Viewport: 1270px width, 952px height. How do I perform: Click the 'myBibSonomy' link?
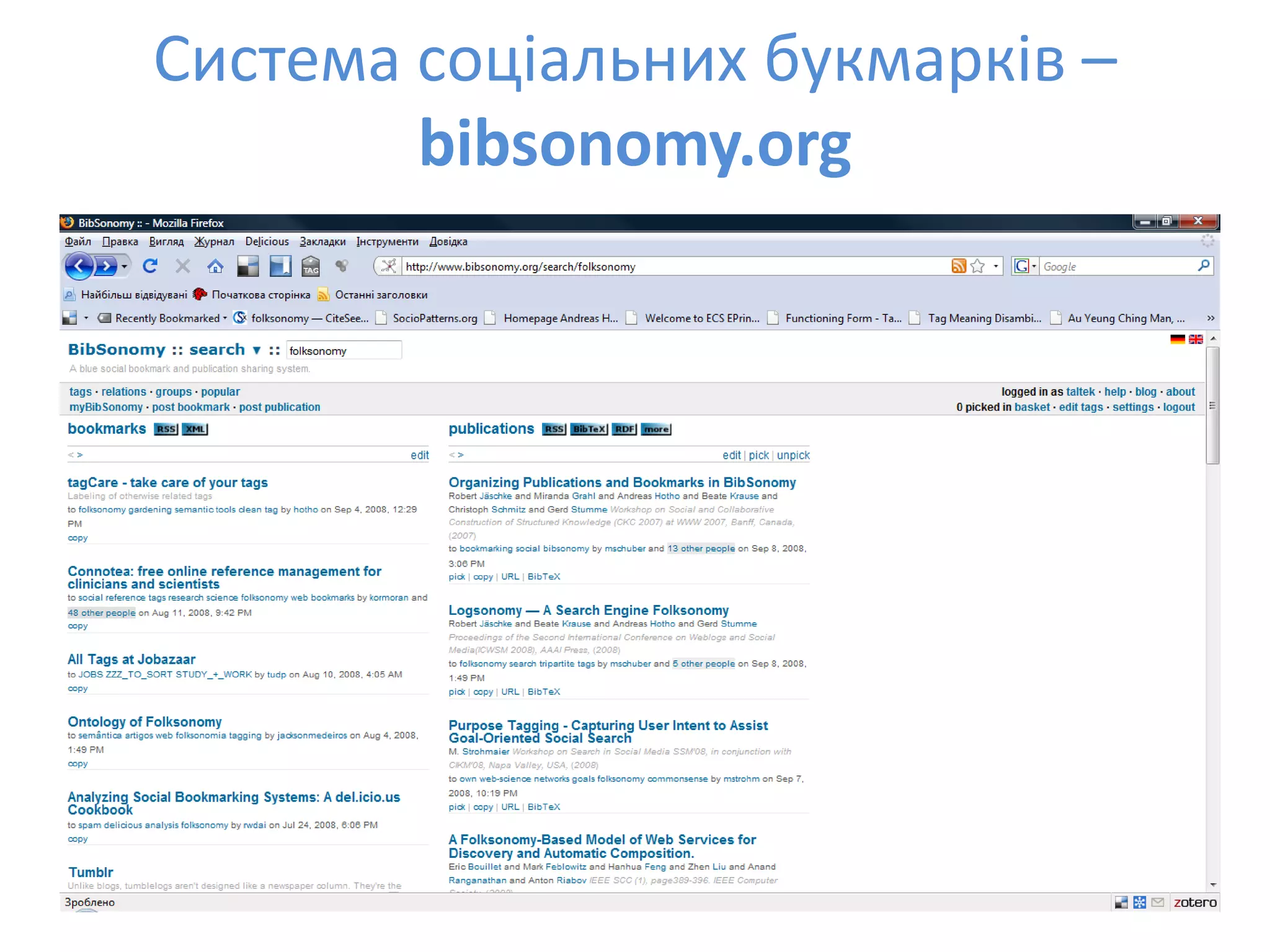tap(106, 407)
